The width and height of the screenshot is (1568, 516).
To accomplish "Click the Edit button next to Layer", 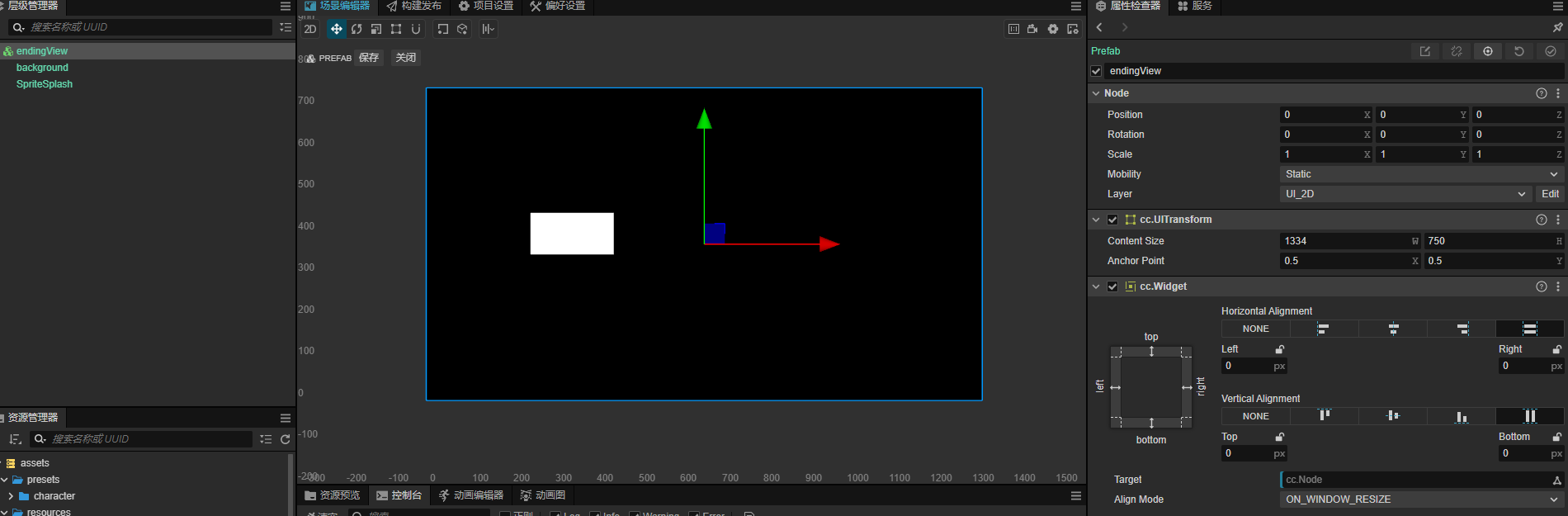I will click(1551, 194).
